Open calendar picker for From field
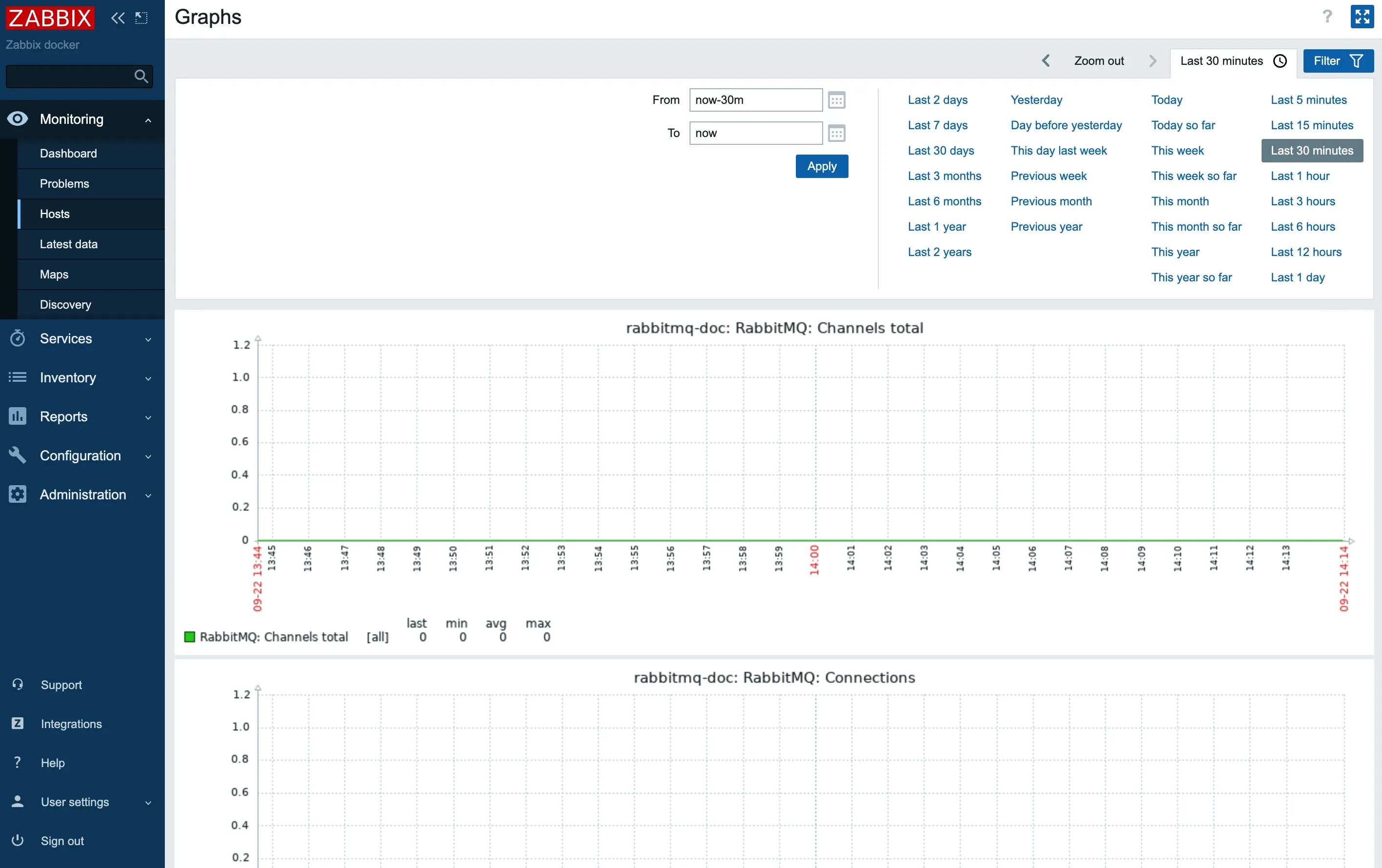 tap(836, 100)
